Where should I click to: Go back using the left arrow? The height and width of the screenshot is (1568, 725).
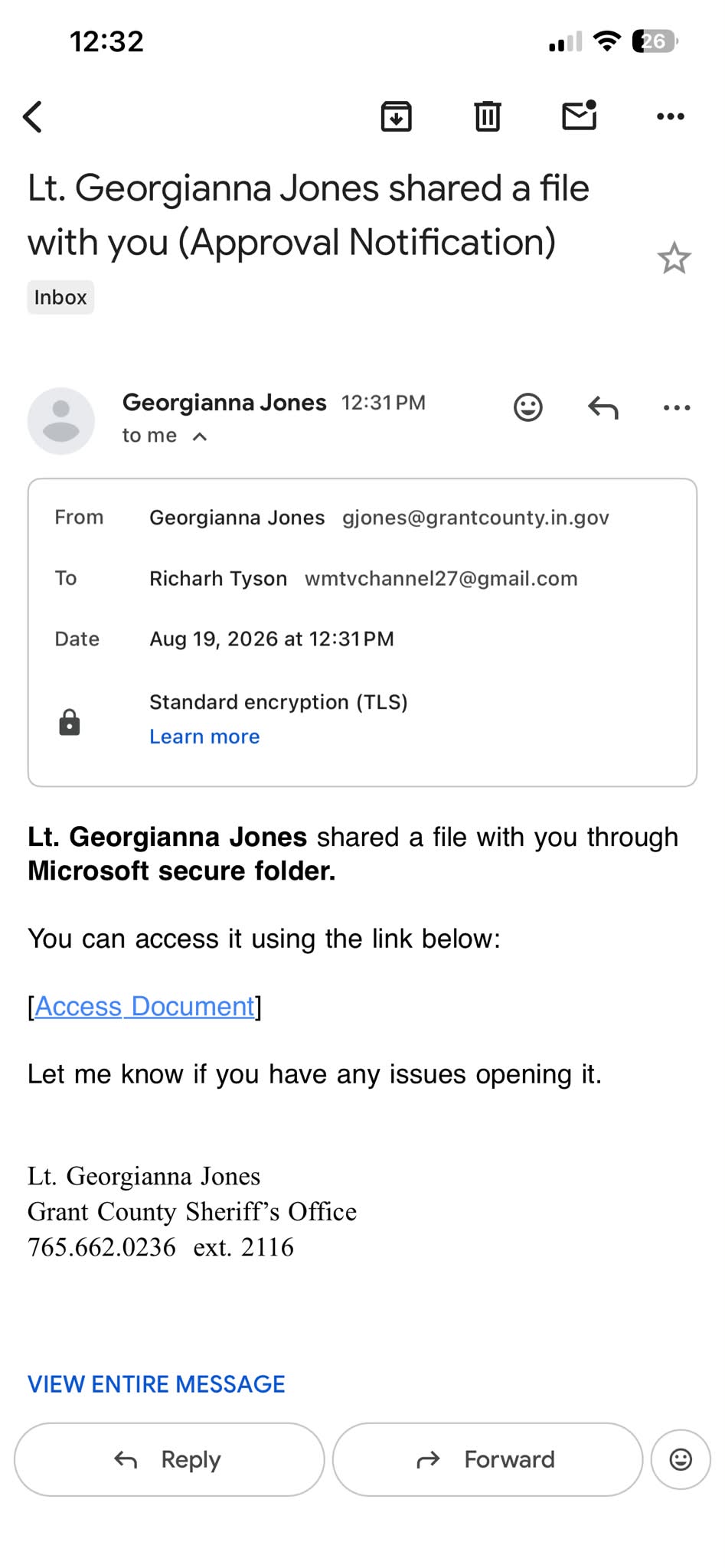[x=32, y=117]
